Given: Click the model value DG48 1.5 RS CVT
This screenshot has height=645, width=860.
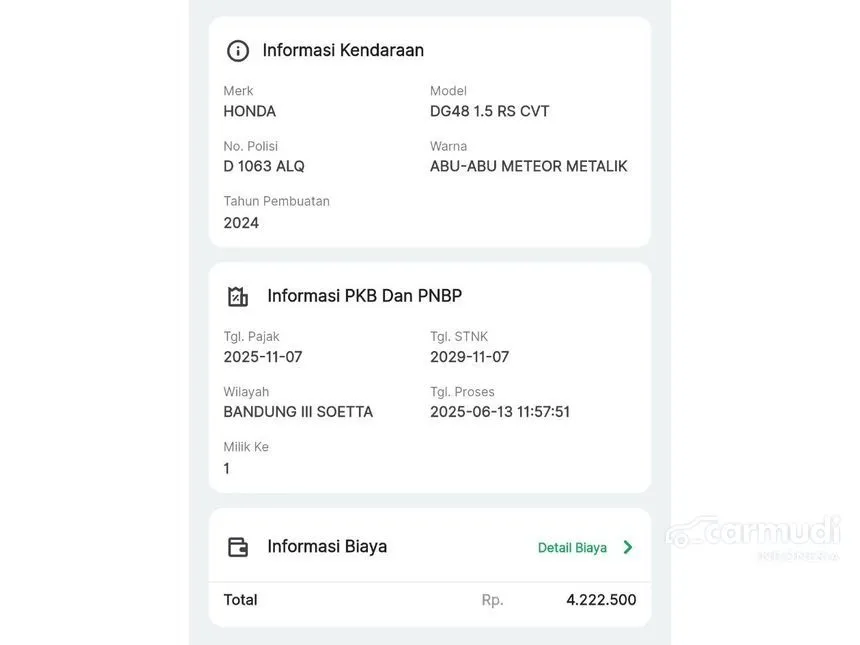Looking at the screenshot, I should coord(489,111).
